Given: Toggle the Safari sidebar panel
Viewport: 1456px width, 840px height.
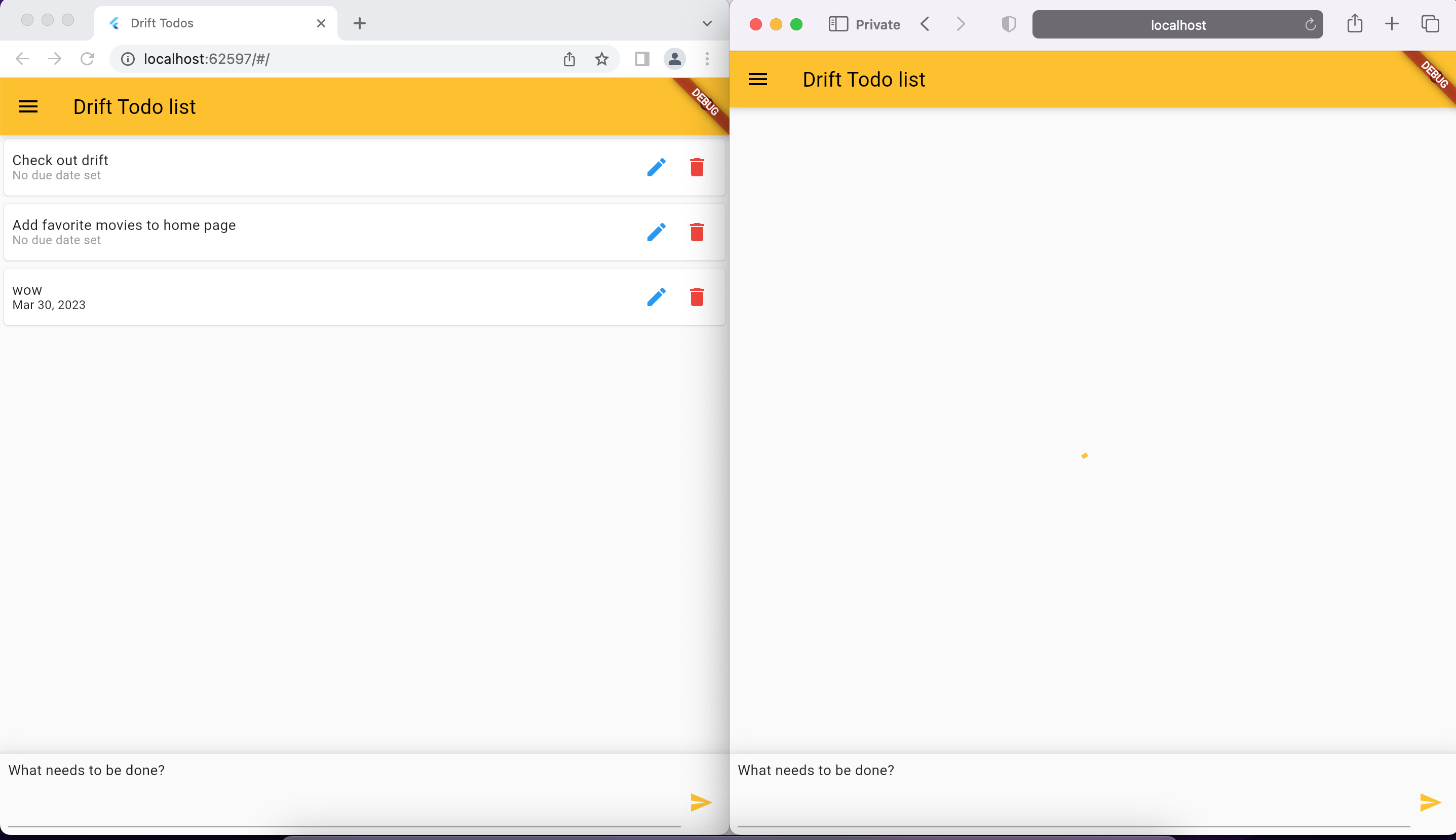Looking at the screenshot, I should click(x=839, y=24).
